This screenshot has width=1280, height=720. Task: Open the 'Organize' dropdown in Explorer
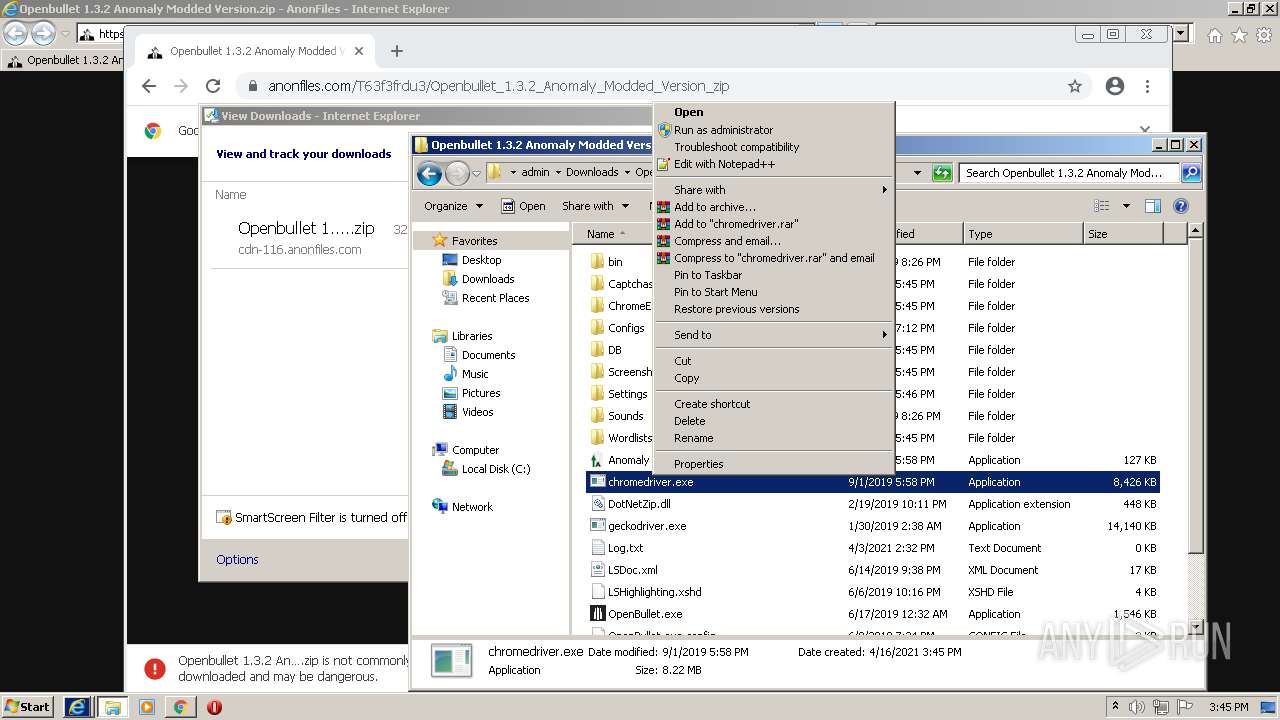[453, 206]
